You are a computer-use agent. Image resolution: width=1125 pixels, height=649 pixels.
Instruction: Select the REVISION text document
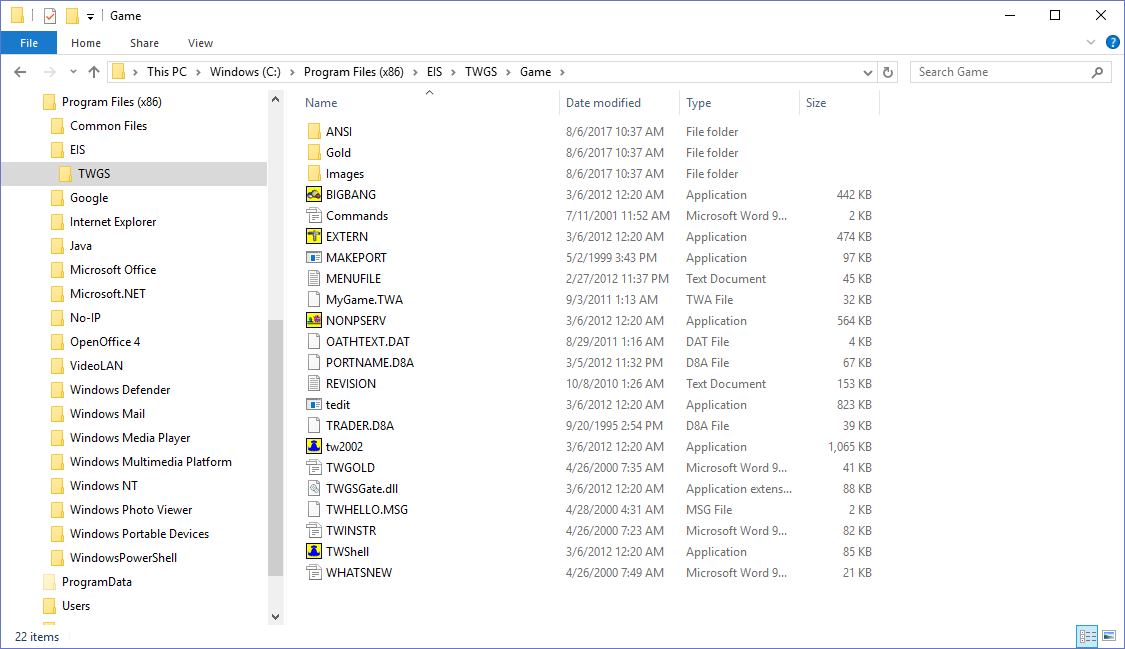click(x=350, y=384)
